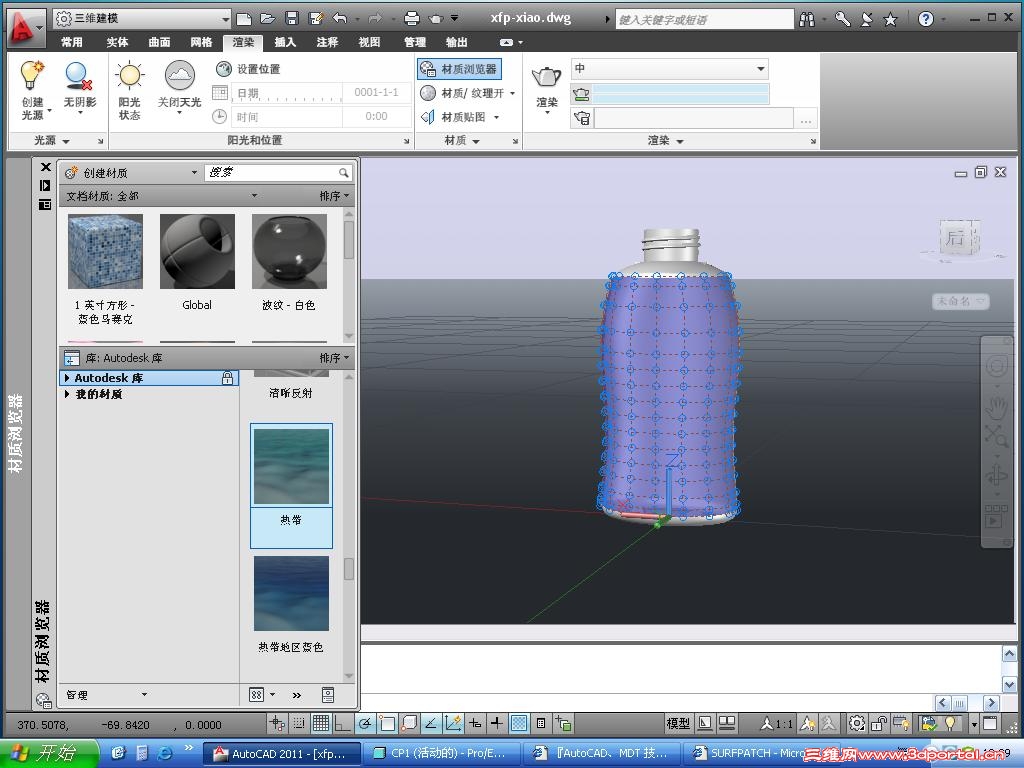Select the 热带地区蓝色 material swatch
The width and height of the screenshot is (1024, 768).
pos(291,594)
